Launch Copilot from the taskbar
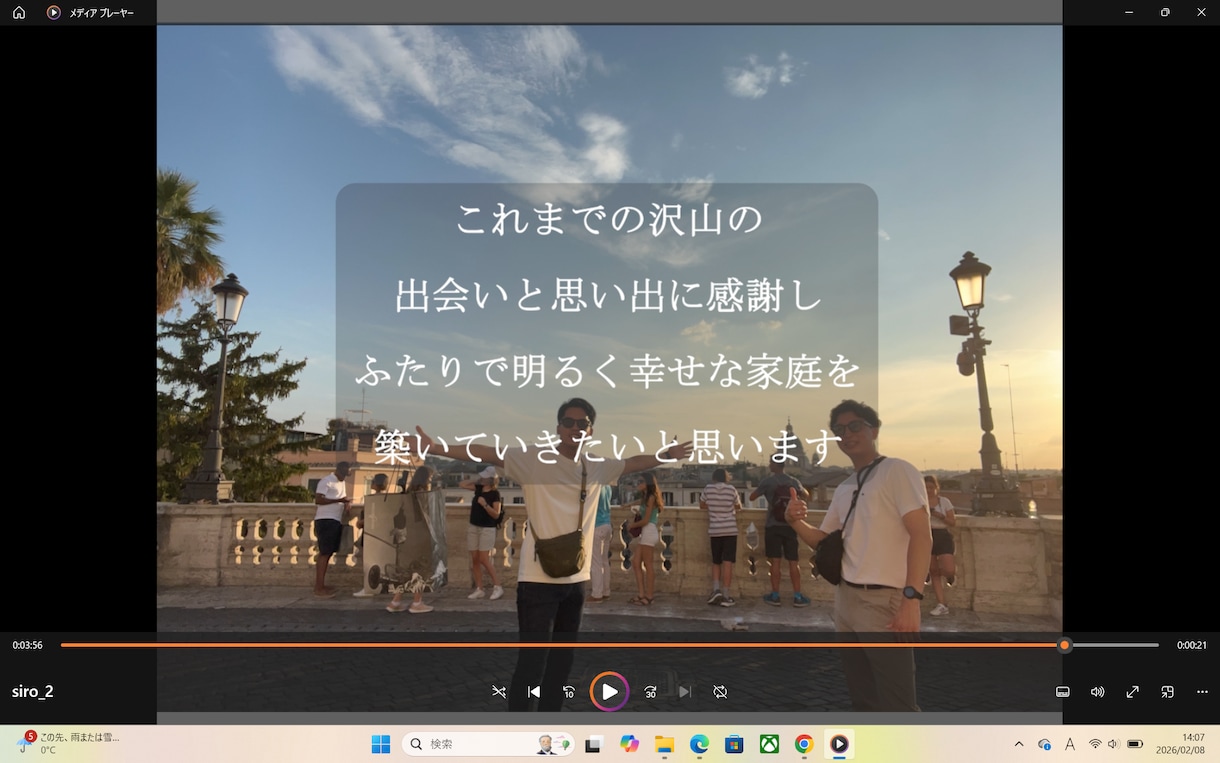Viewport: 1220px width, 763px height. point(629,744)
